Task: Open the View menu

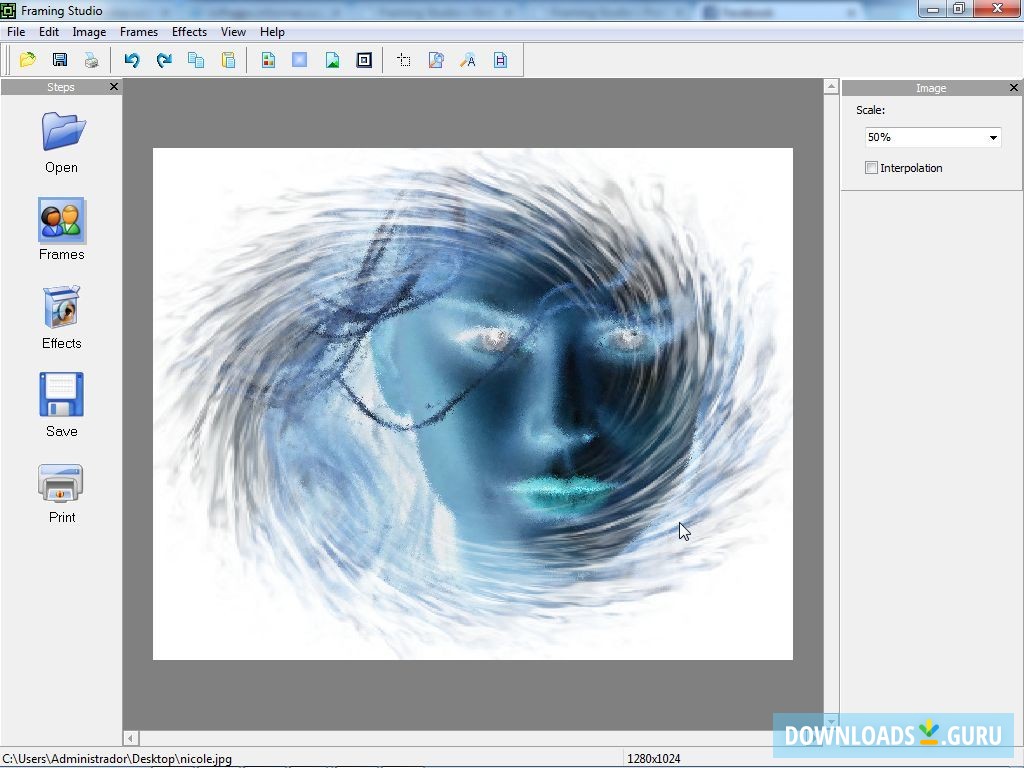Action: [x=233, y=31]
